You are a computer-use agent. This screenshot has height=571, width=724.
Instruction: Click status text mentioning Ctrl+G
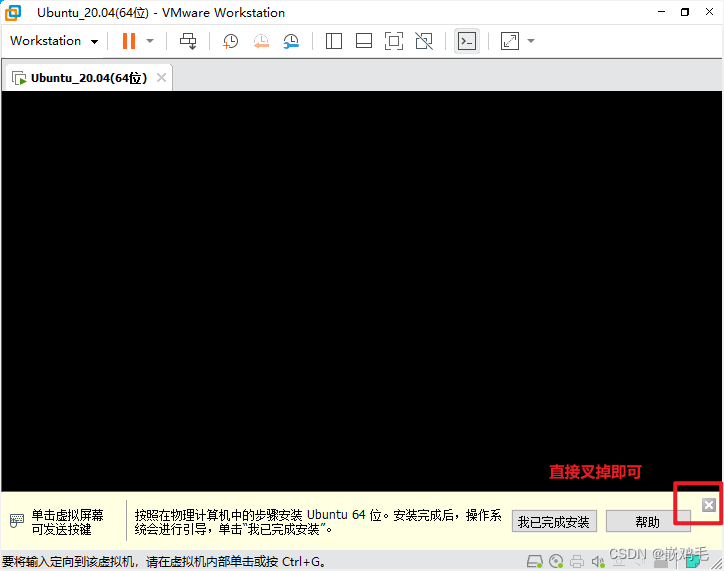164,561
